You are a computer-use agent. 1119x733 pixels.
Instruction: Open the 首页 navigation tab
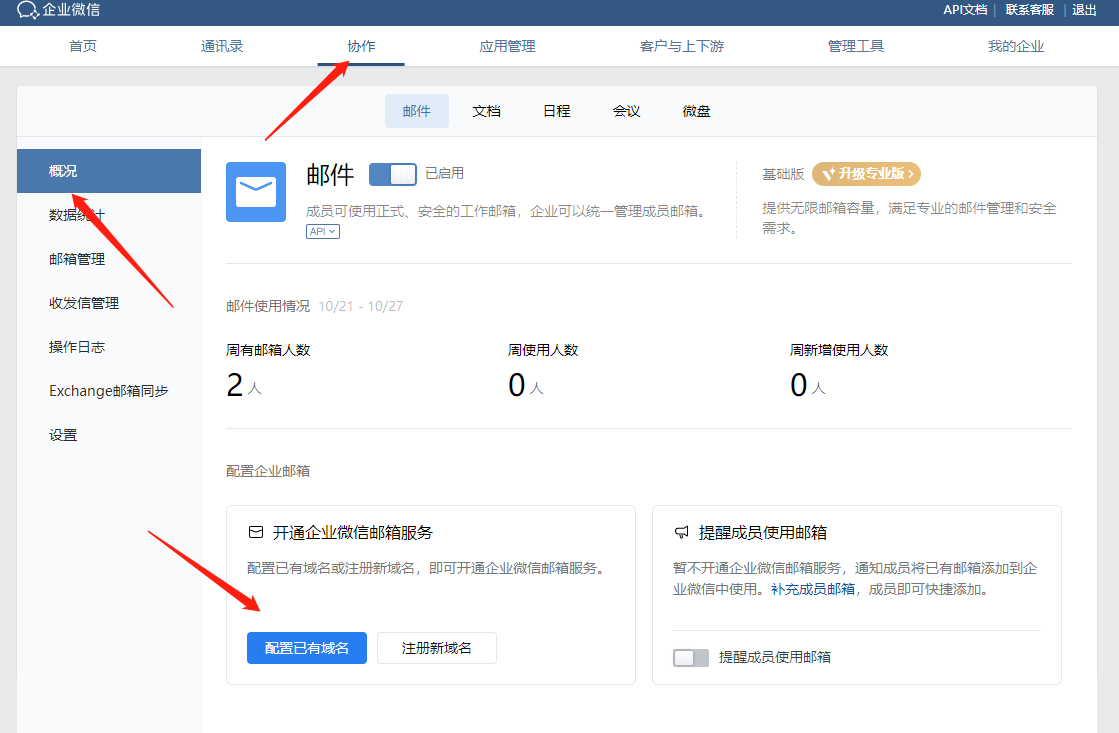(x=83, y=46)
